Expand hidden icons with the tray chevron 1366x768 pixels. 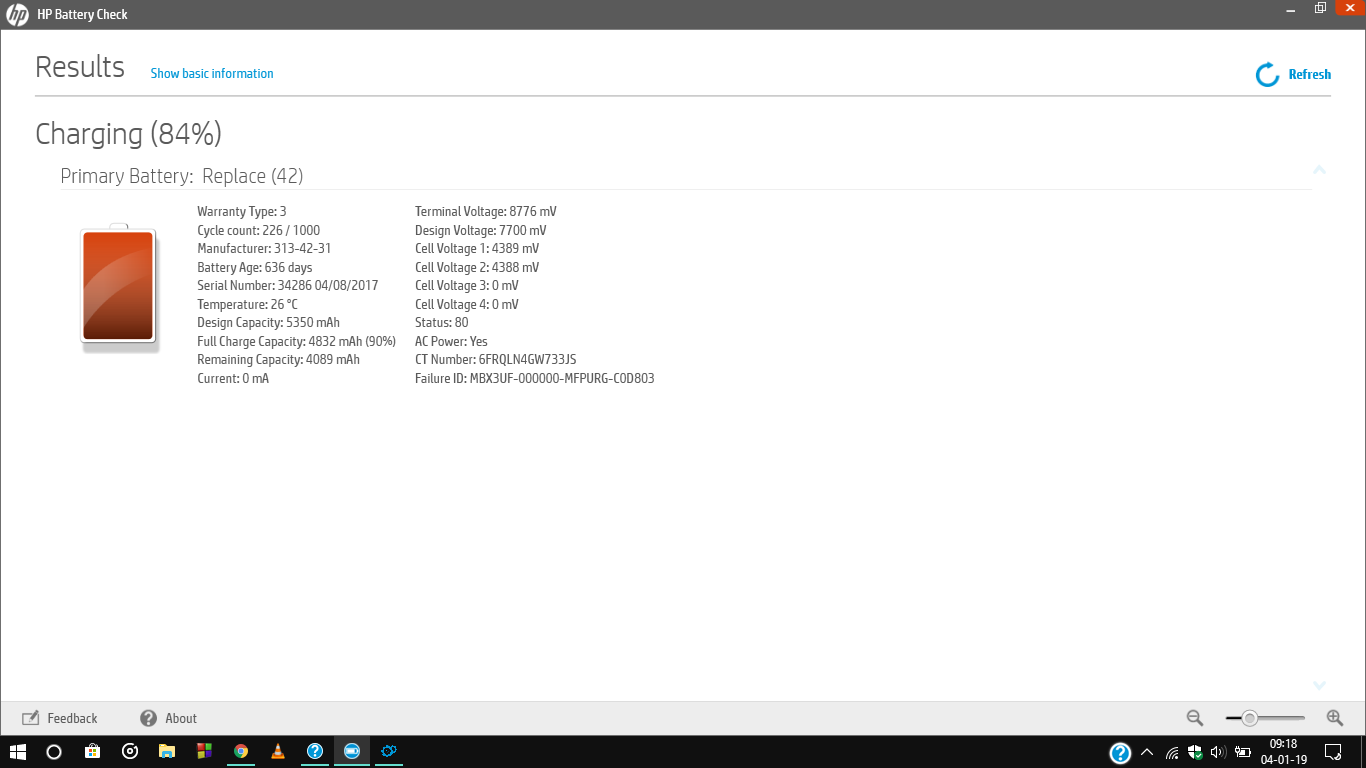[x=1147, y=751]
